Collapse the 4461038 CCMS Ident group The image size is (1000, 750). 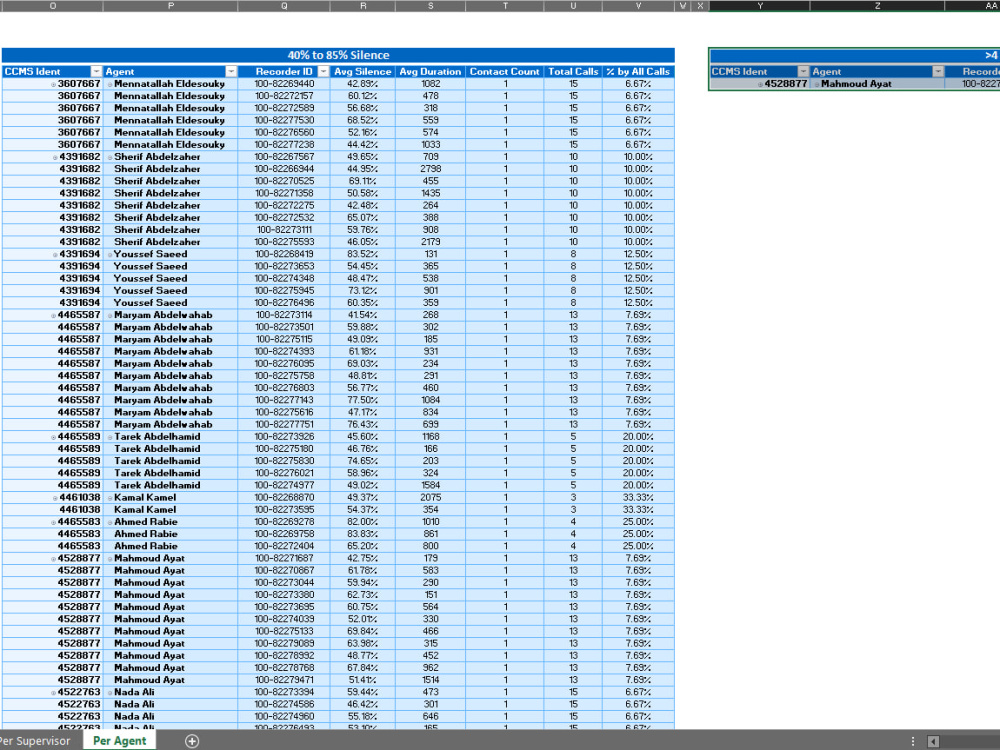tap(55, 498)
